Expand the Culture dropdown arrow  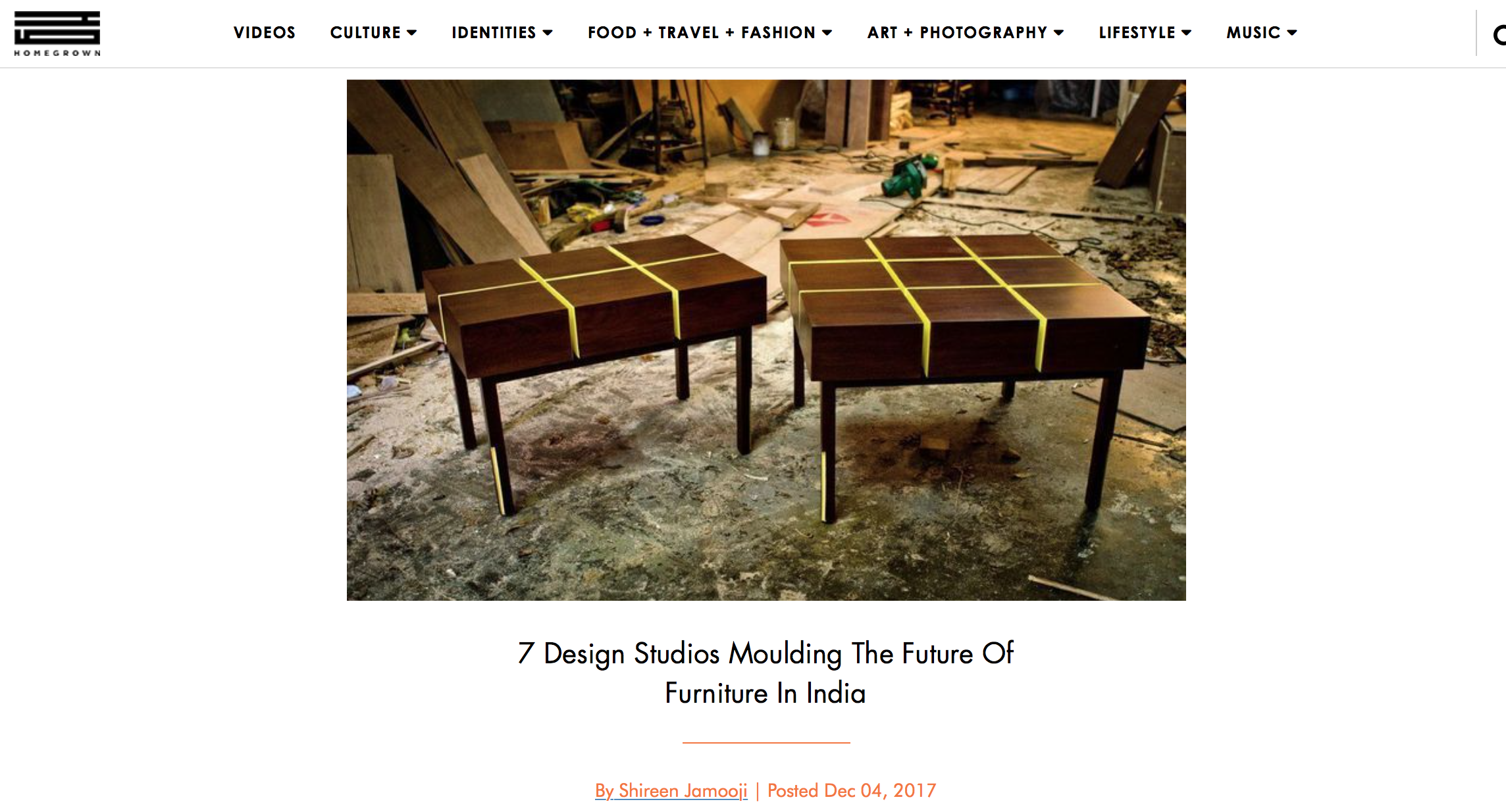tap(412, 32)
